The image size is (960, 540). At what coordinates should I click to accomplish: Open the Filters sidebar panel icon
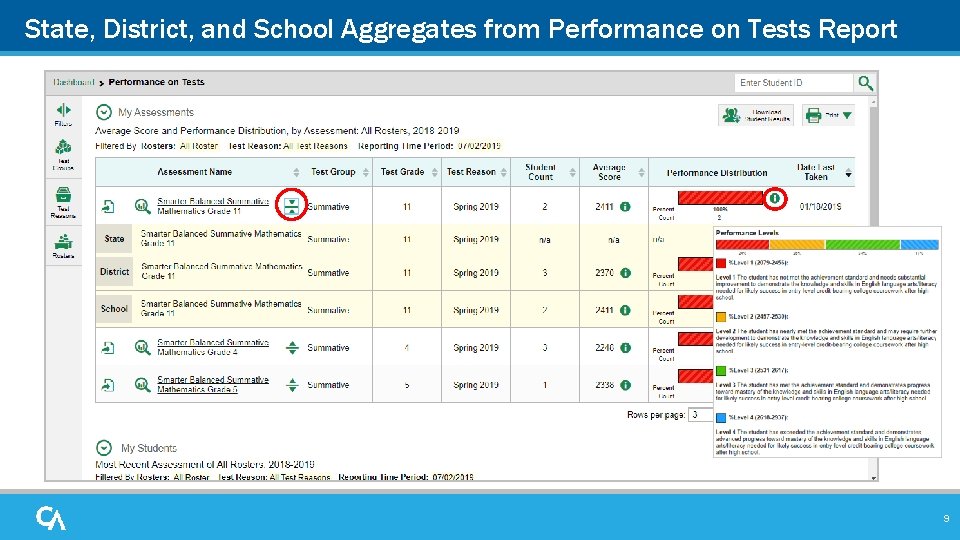coord(63,114)
